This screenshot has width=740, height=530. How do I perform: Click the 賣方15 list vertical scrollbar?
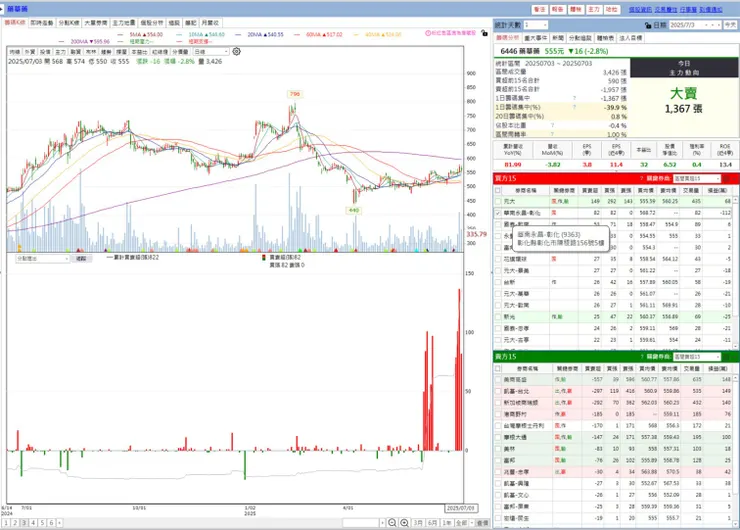736,450
